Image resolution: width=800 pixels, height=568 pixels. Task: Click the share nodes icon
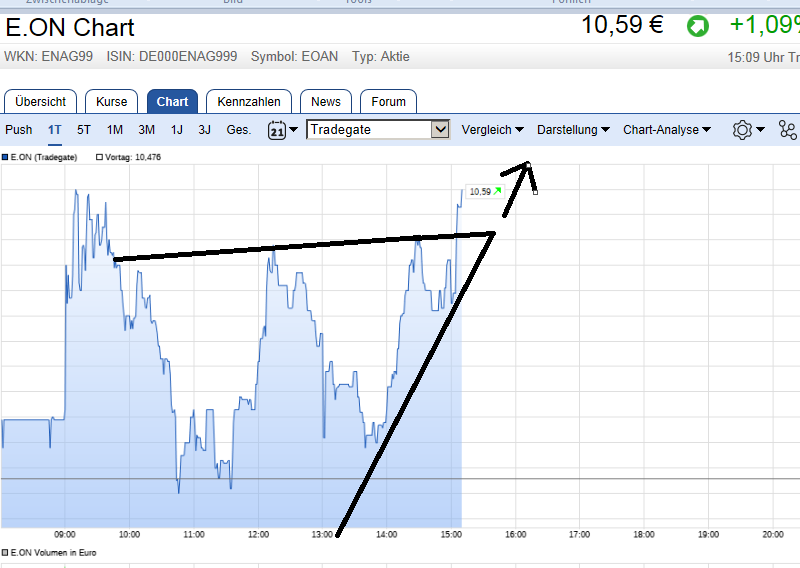(x=788, y=130)
